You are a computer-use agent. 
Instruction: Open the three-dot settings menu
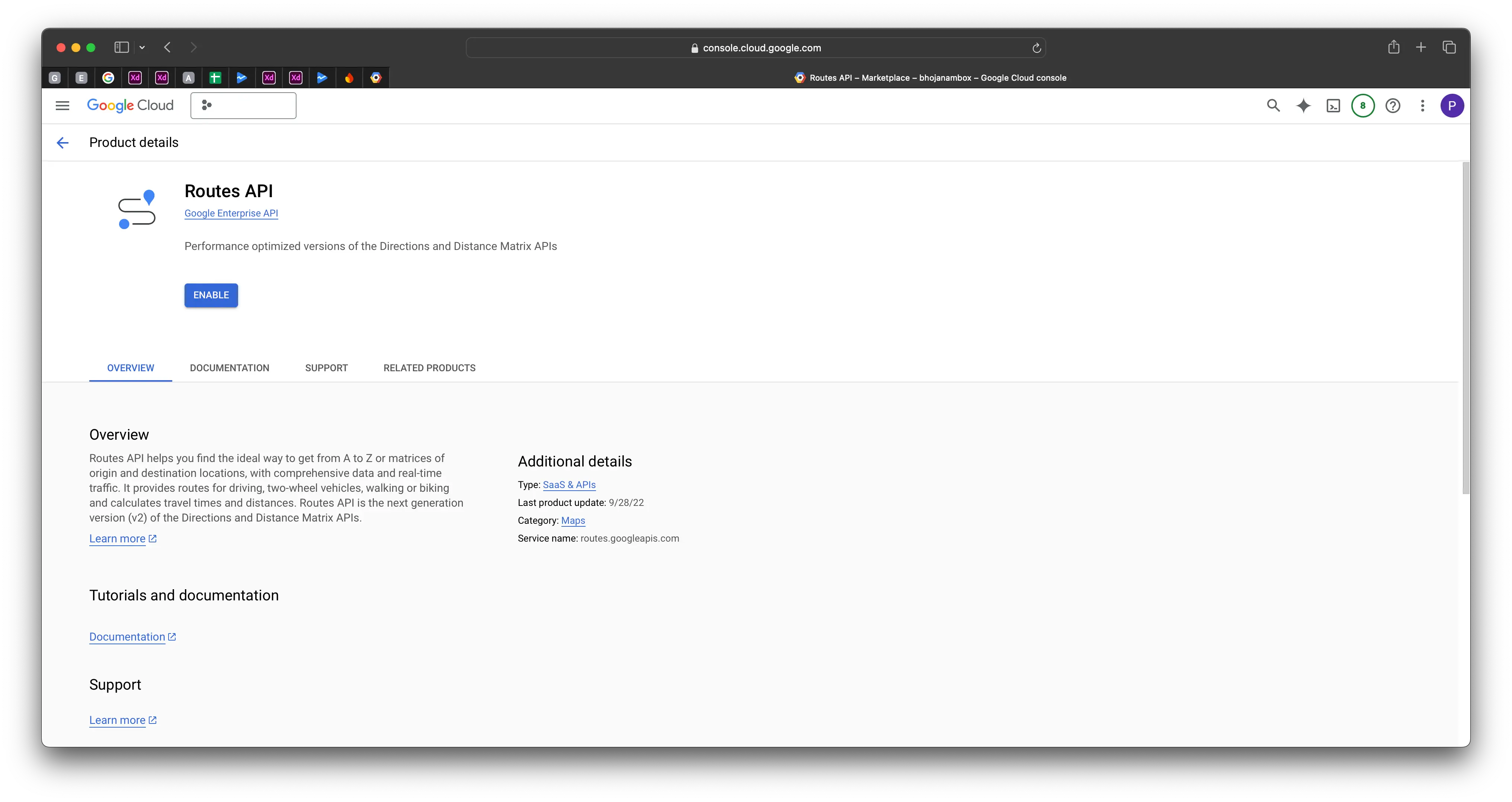click(x=1422, y=106)
